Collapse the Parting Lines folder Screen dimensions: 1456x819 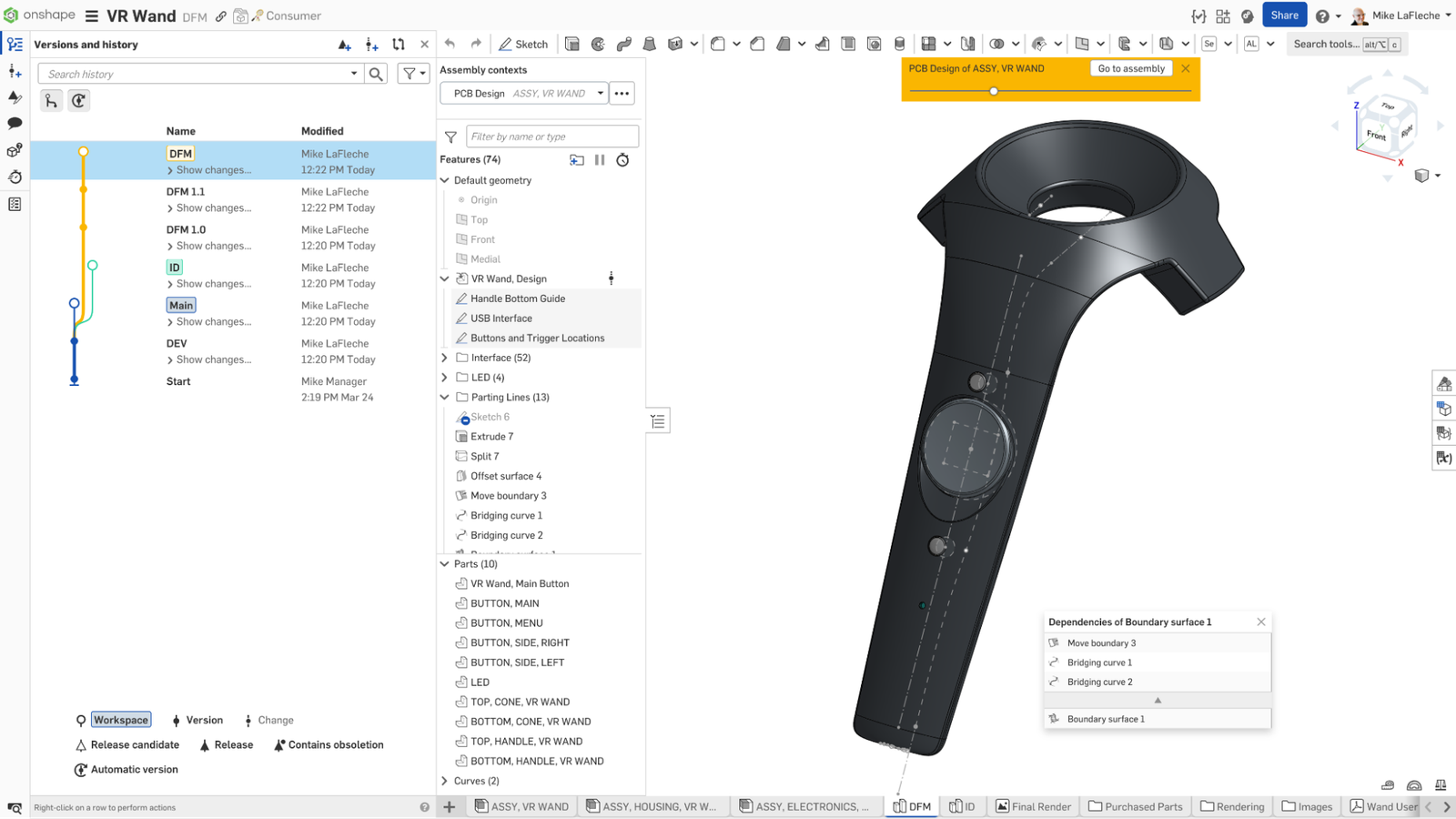pyautogui.click(x=444, y=397)
